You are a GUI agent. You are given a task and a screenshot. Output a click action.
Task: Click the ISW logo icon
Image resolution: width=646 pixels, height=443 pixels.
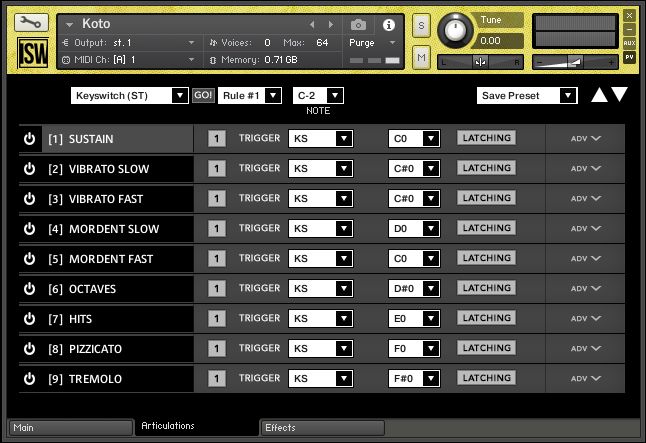tap(33, 53)
